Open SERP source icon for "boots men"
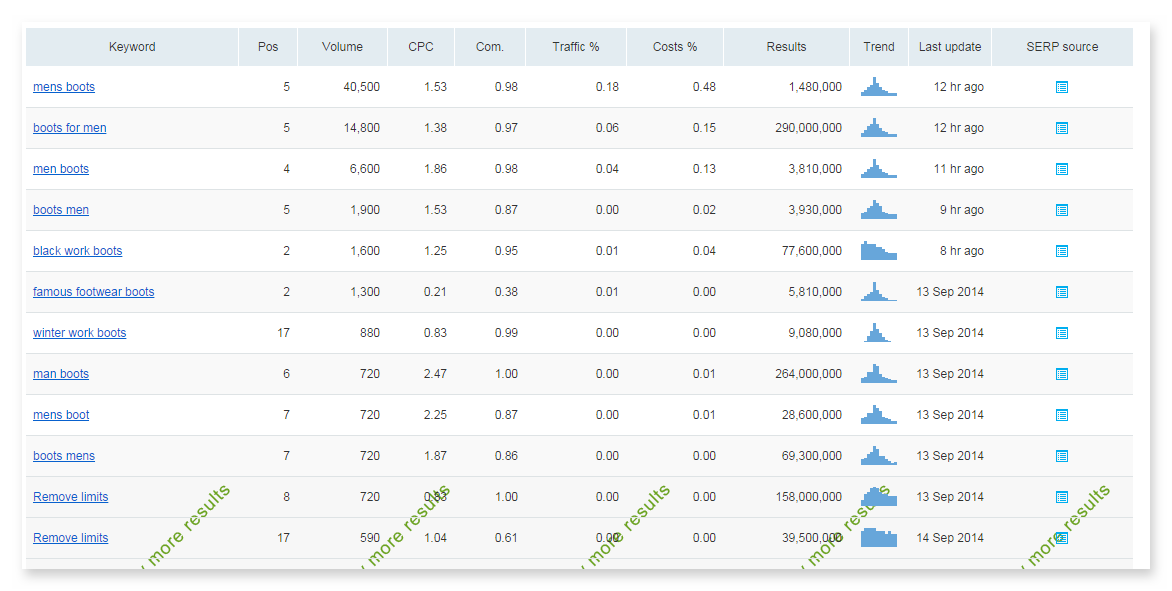 coord(1062,210)
